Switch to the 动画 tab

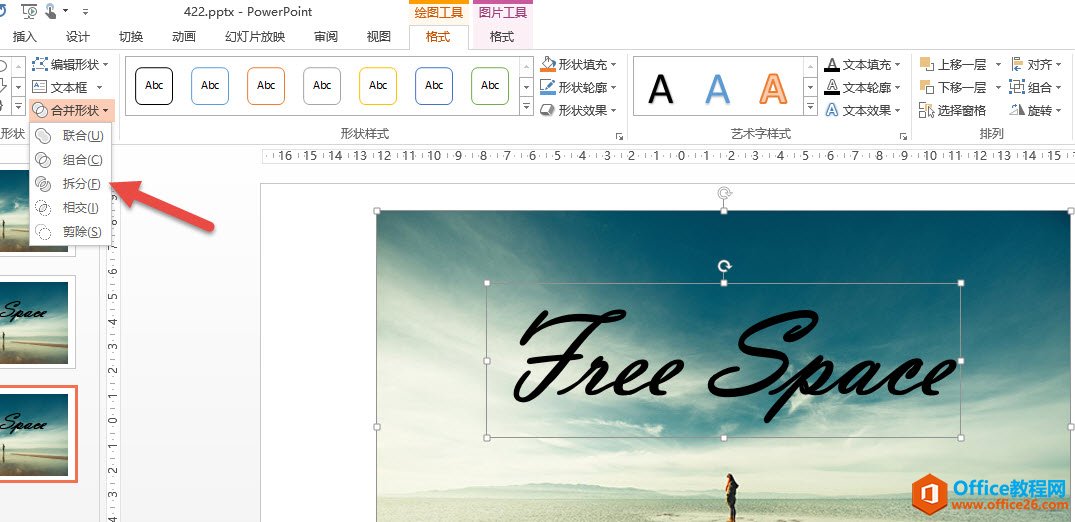(184, 37)
